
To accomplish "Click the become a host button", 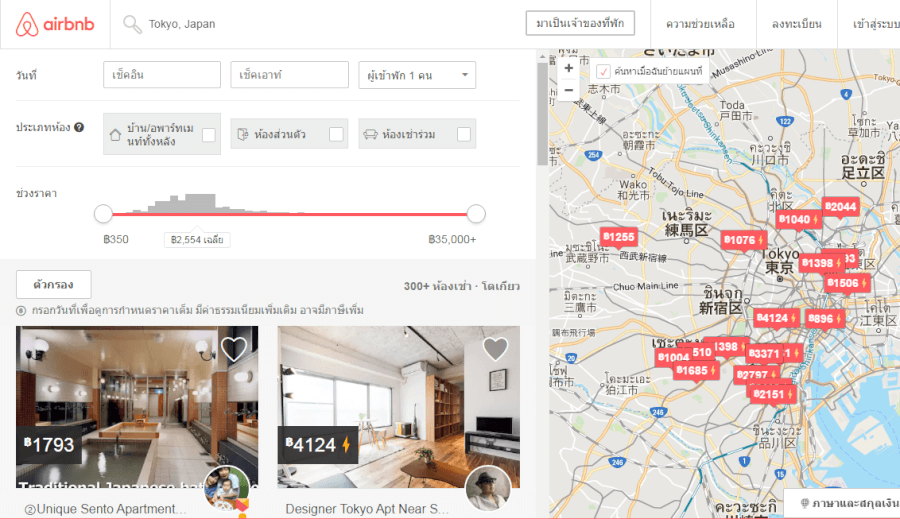I will 580,23.
